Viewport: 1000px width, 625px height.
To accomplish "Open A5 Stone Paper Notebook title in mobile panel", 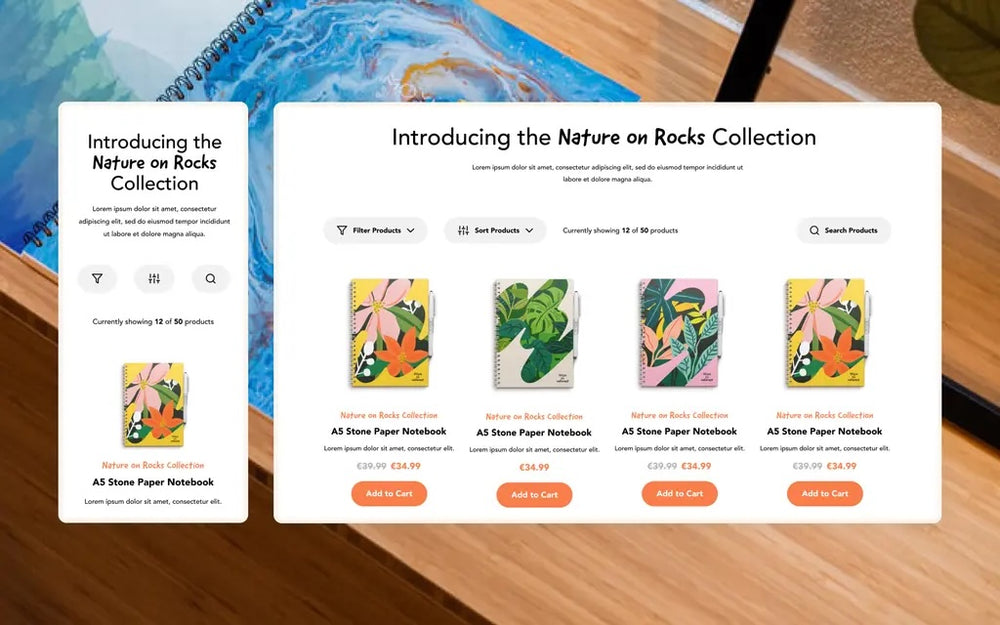I will pyautogui.click(x=153, y=482).
